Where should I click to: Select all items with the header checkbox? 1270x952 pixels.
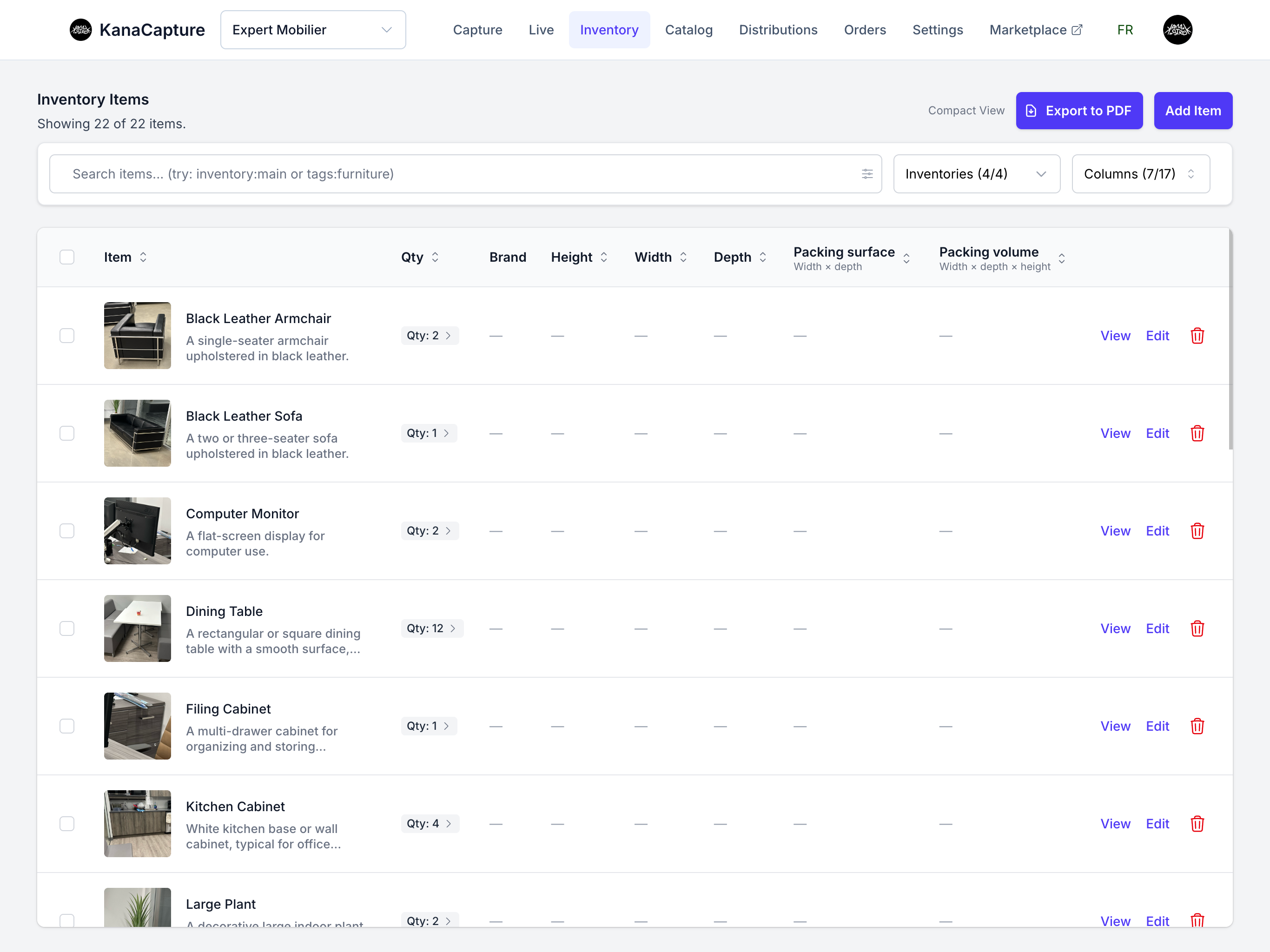click(x=66, y=257)
